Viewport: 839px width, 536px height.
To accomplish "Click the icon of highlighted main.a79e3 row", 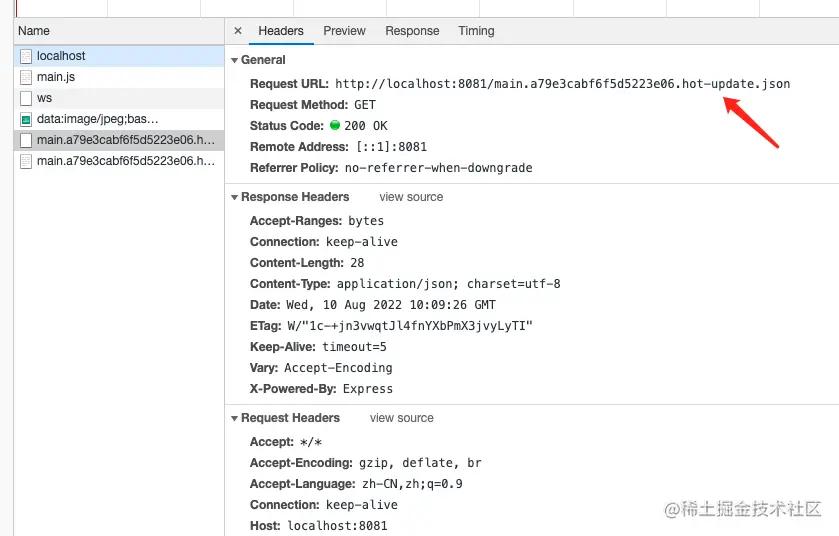I will click(26, 140).
